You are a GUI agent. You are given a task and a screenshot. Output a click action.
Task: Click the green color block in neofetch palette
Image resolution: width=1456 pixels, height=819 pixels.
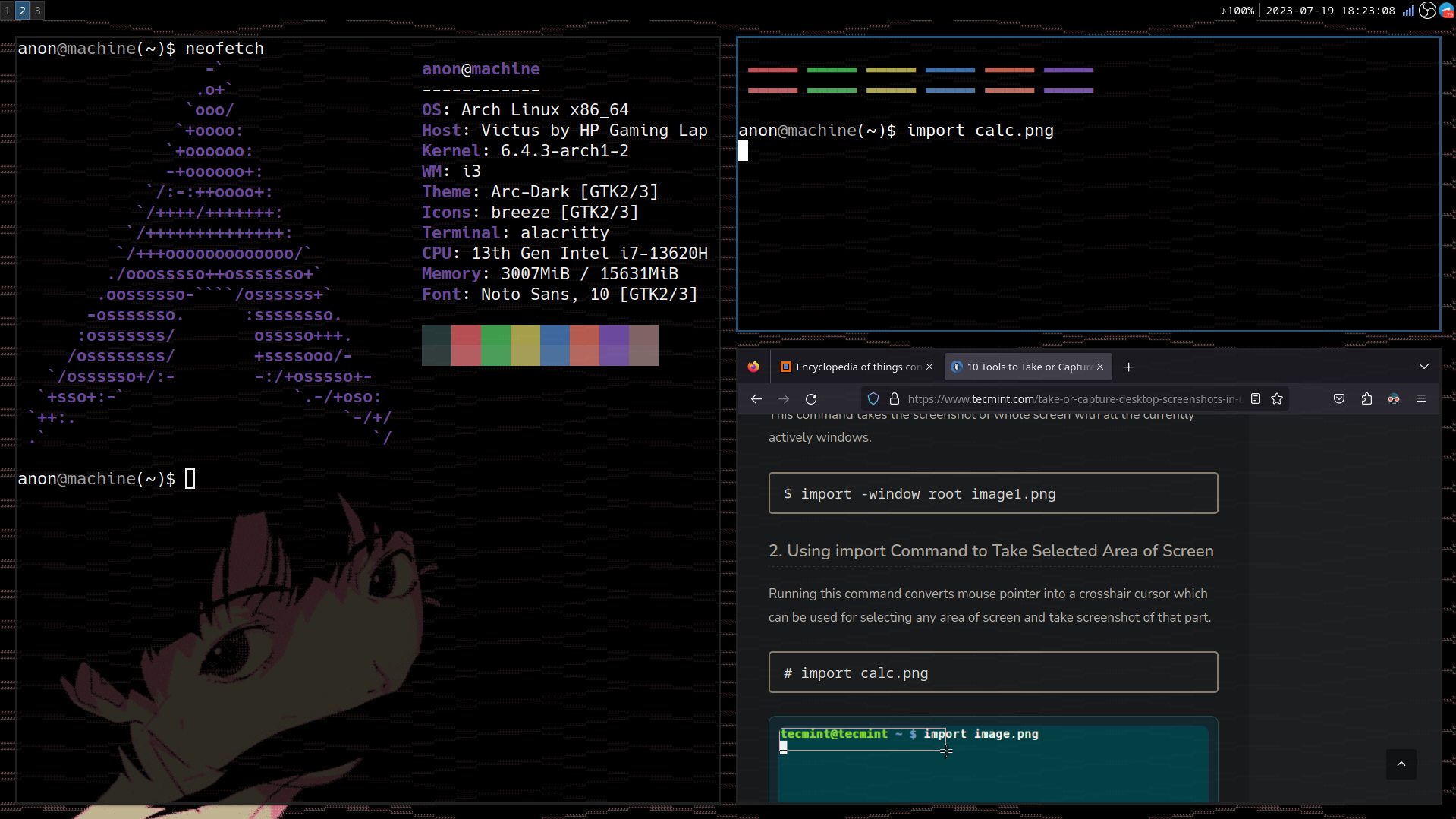pos(495,345)
